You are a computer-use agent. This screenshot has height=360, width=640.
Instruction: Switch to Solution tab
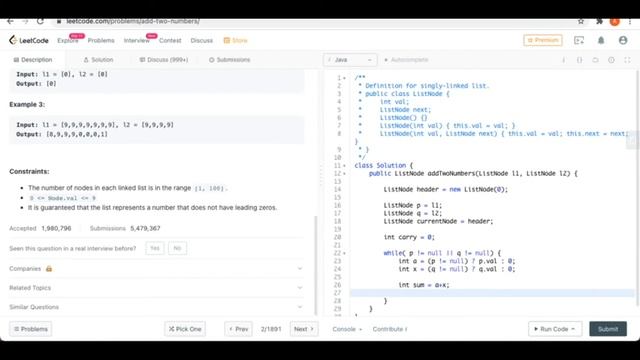point(98,60)
